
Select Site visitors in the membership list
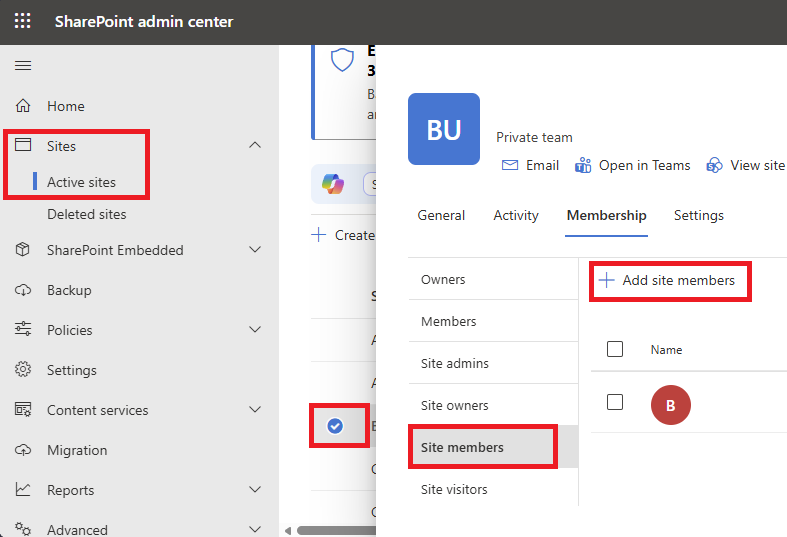tap(493, 489)
